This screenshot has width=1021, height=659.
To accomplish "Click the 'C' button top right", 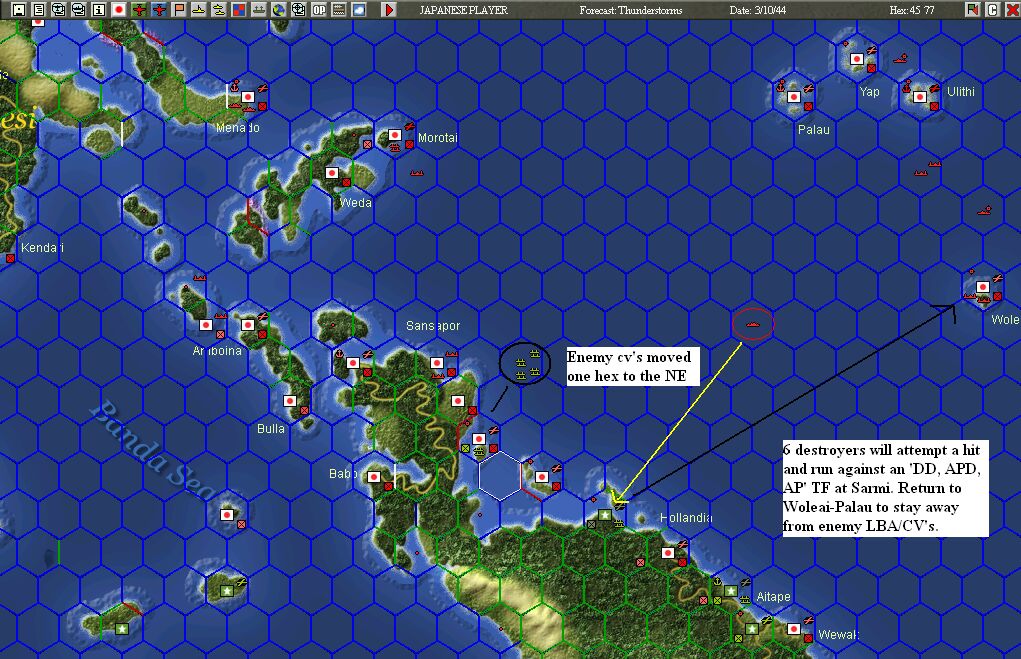I will (x=992, y=10).
